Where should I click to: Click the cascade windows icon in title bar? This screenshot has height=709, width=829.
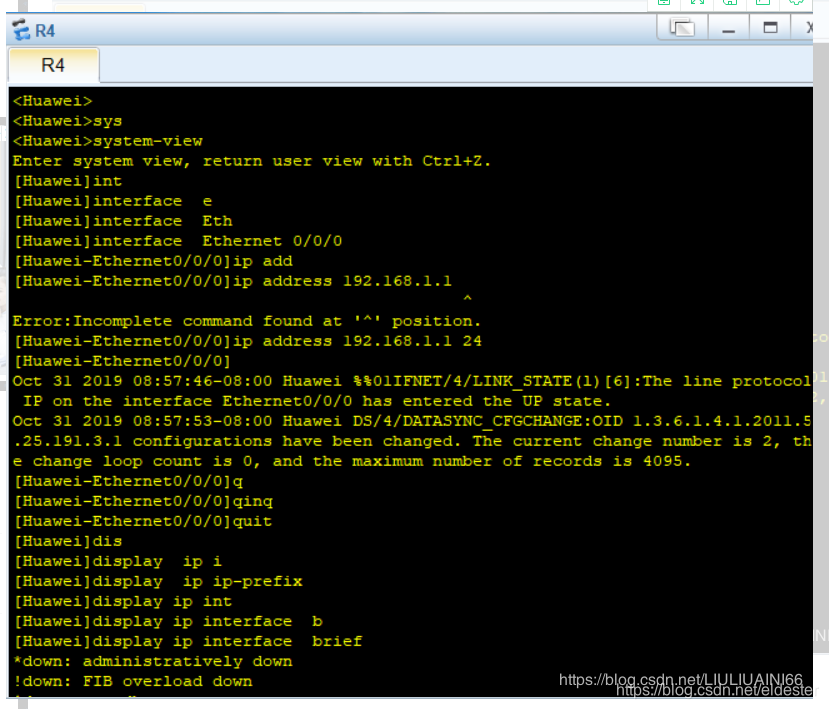[682, 27]
